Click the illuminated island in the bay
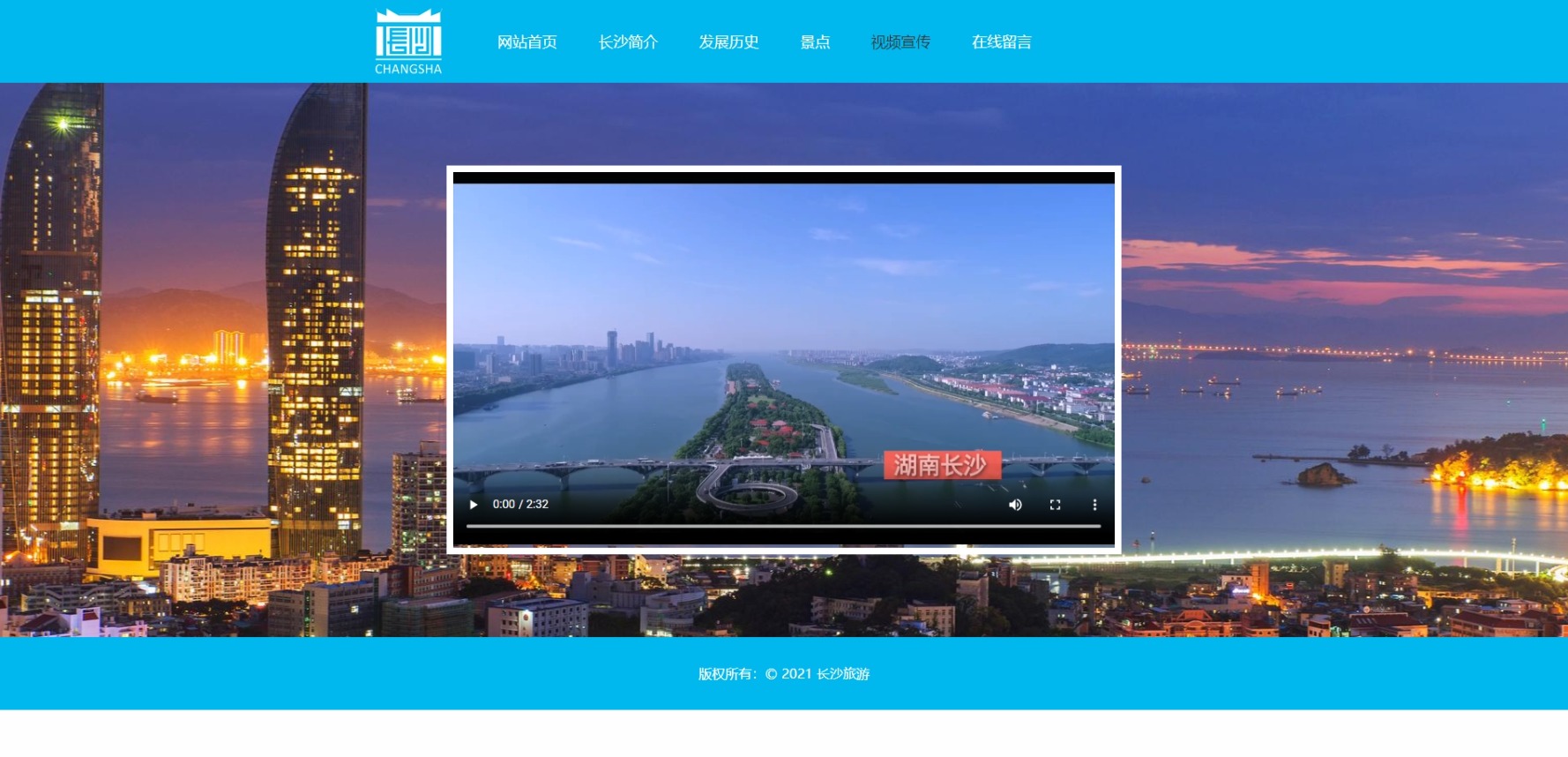This screenshot has width=1568, height=757. (1490, 463)
